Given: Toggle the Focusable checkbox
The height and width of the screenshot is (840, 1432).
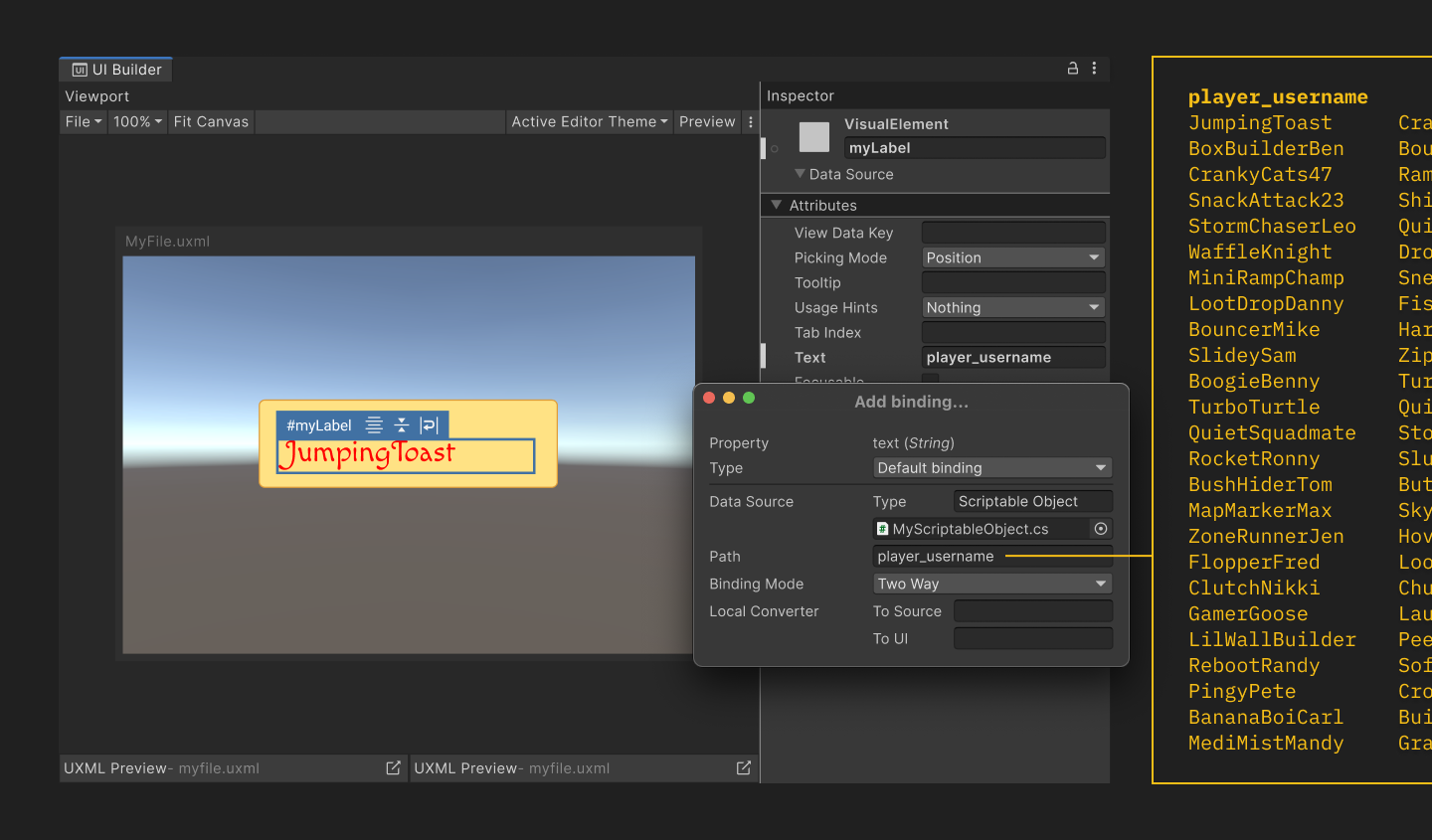Looking at the screenshot, I should [x=930, y=380].
